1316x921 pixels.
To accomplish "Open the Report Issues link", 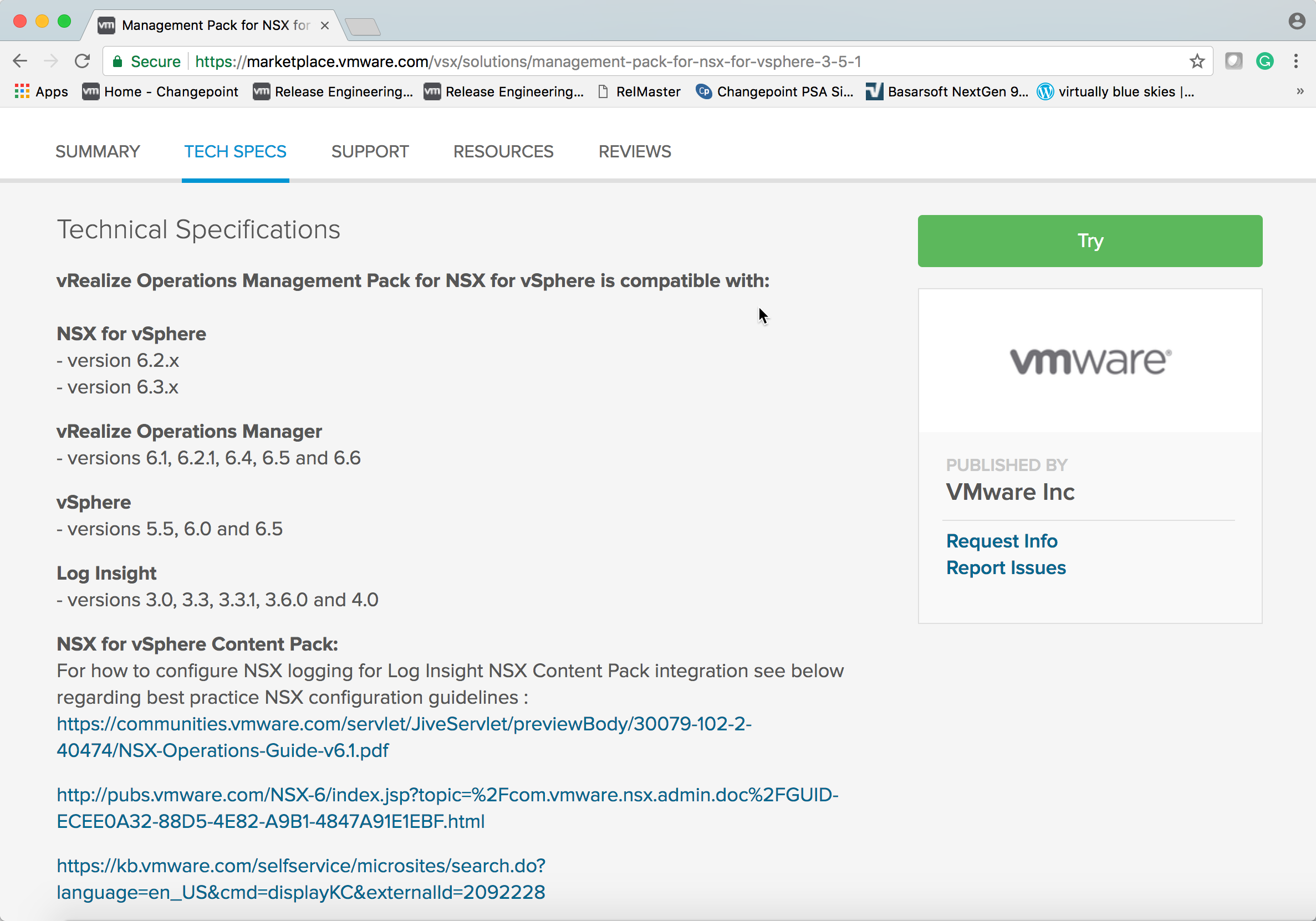I will [x=1006, y=567].
